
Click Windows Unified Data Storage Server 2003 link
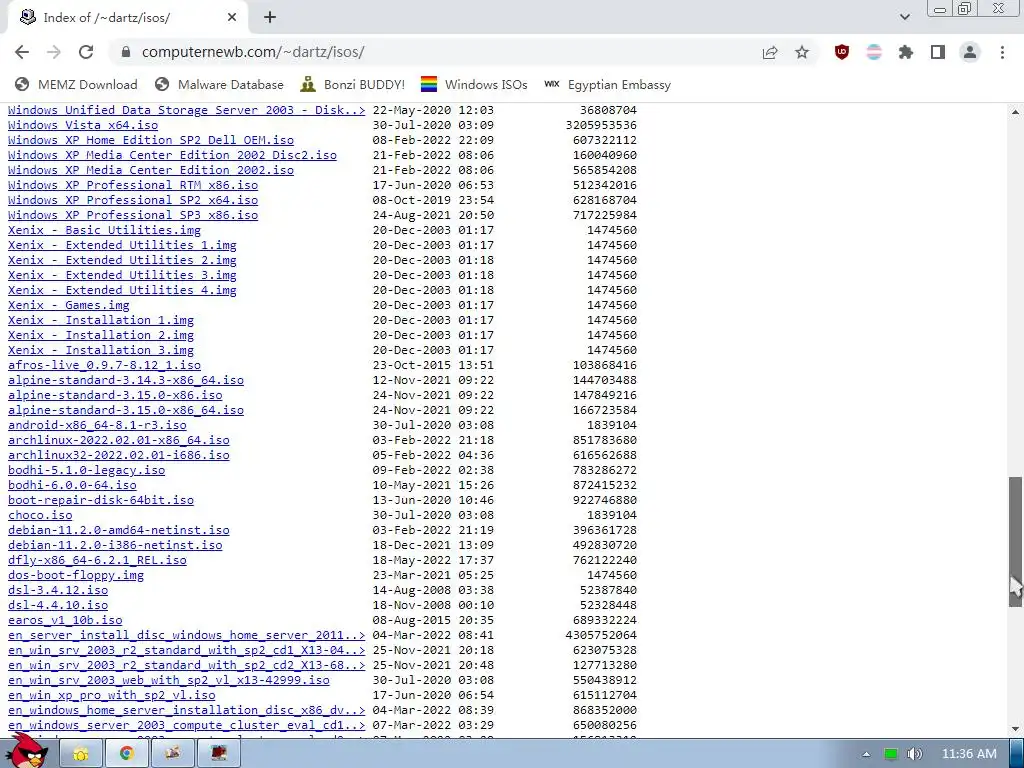coord(187,110)
